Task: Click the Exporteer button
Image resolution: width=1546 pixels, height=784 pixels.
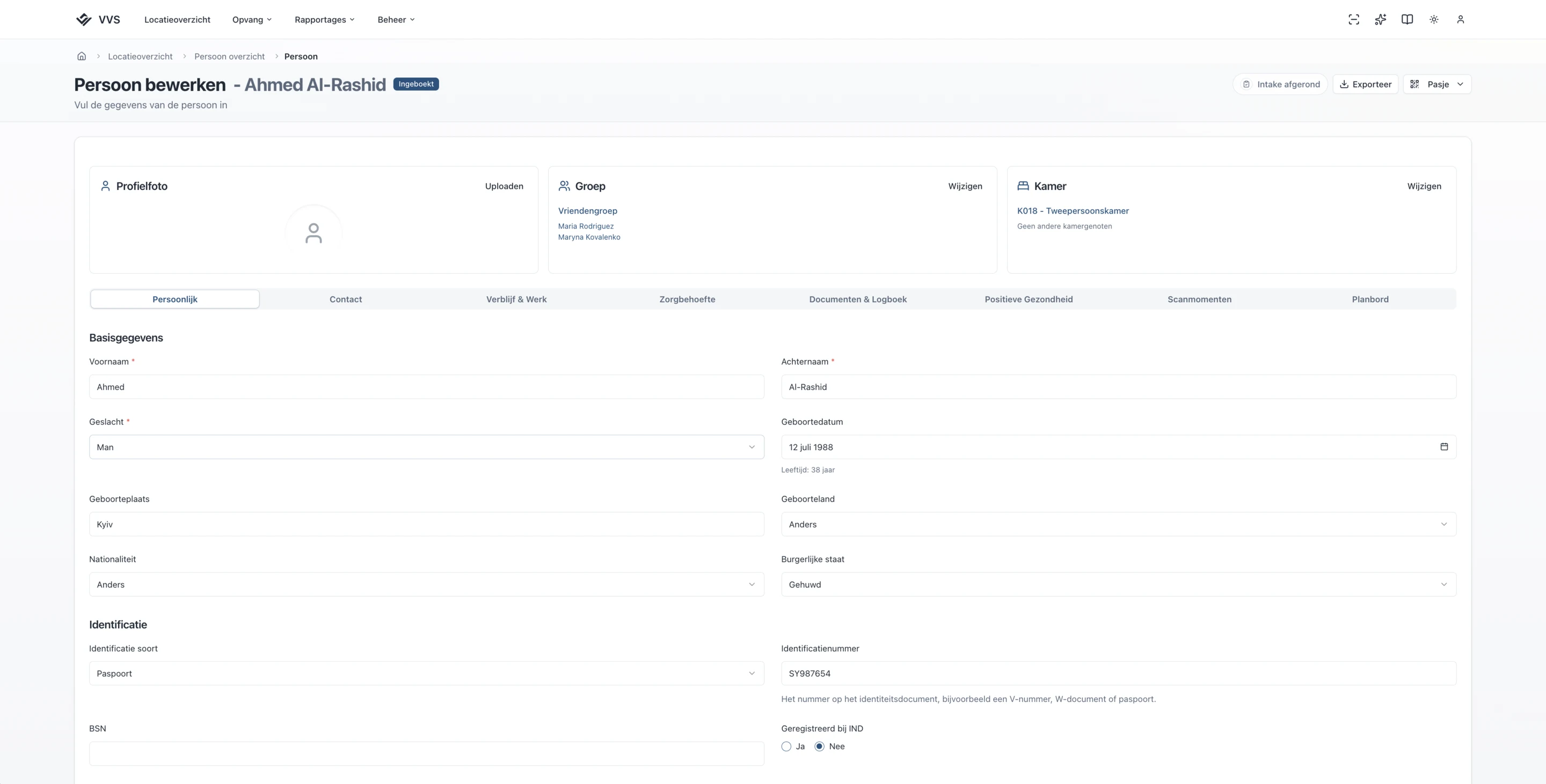Action: tap(1365, 84)
